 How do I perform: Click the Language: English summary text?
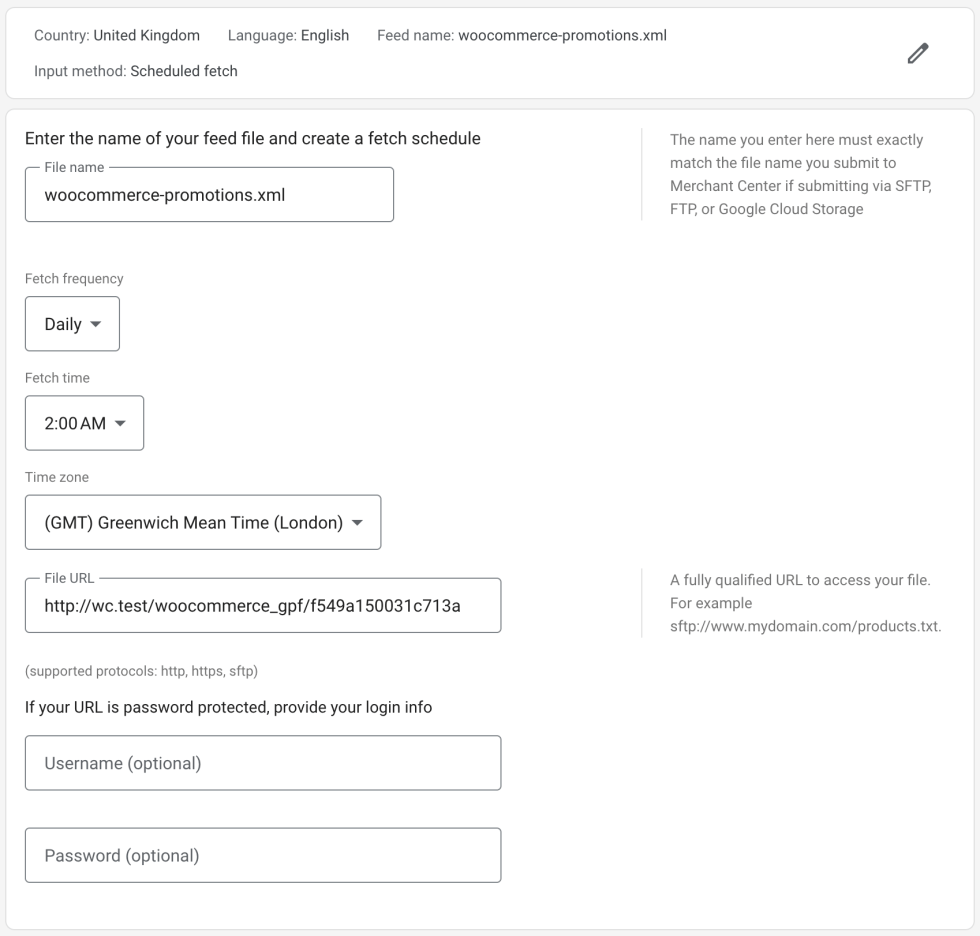pos(288,35)
